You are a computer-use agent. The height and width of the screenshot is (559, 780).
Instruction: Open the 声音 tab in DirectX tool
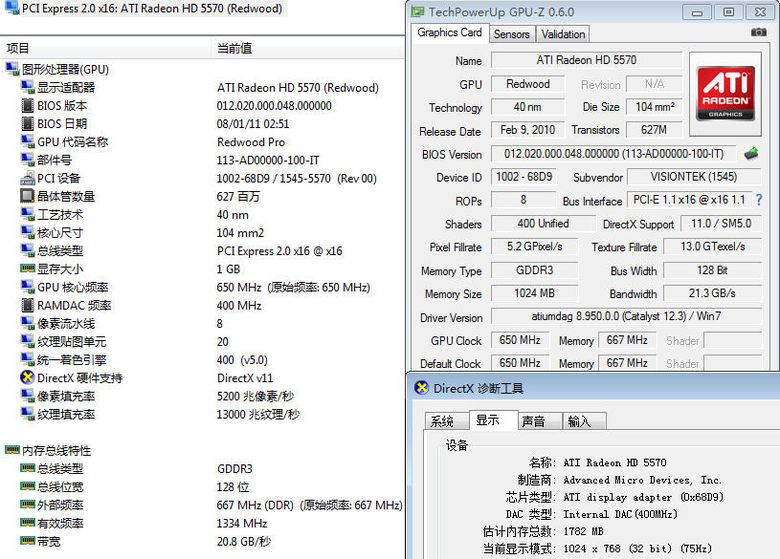coord(539,422)
